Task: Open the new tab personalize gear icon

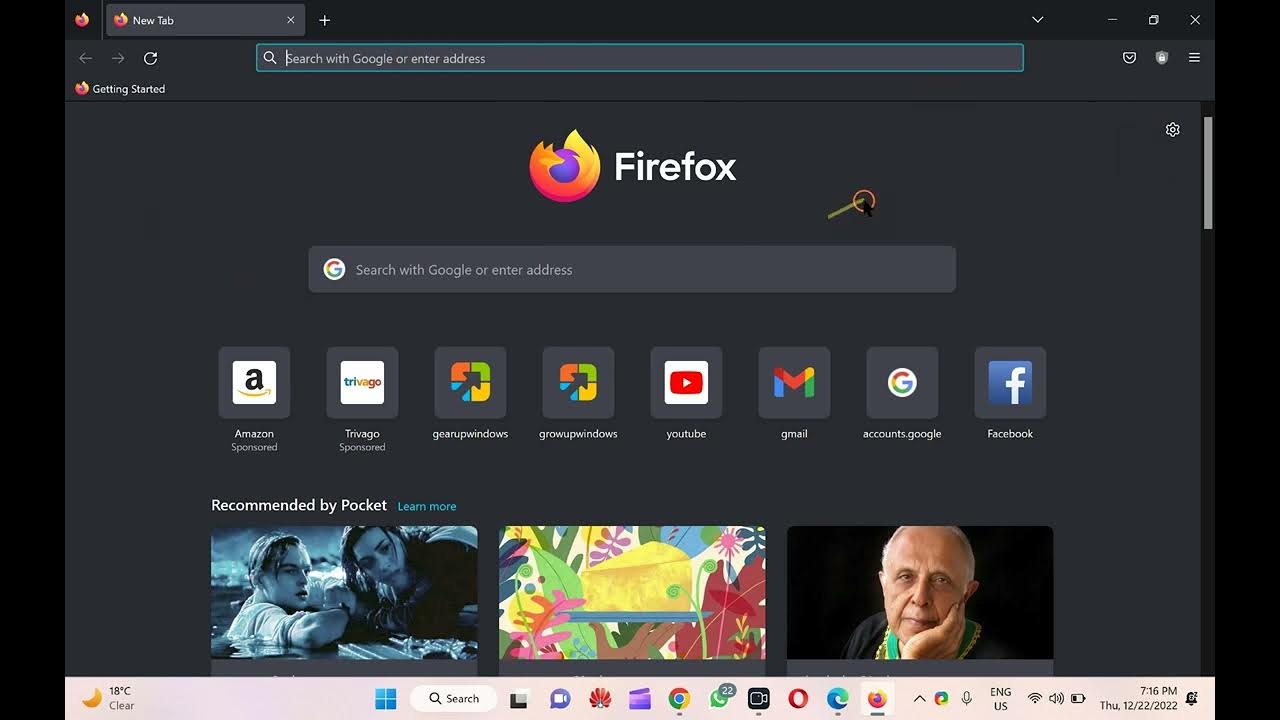Action: 1172,130
